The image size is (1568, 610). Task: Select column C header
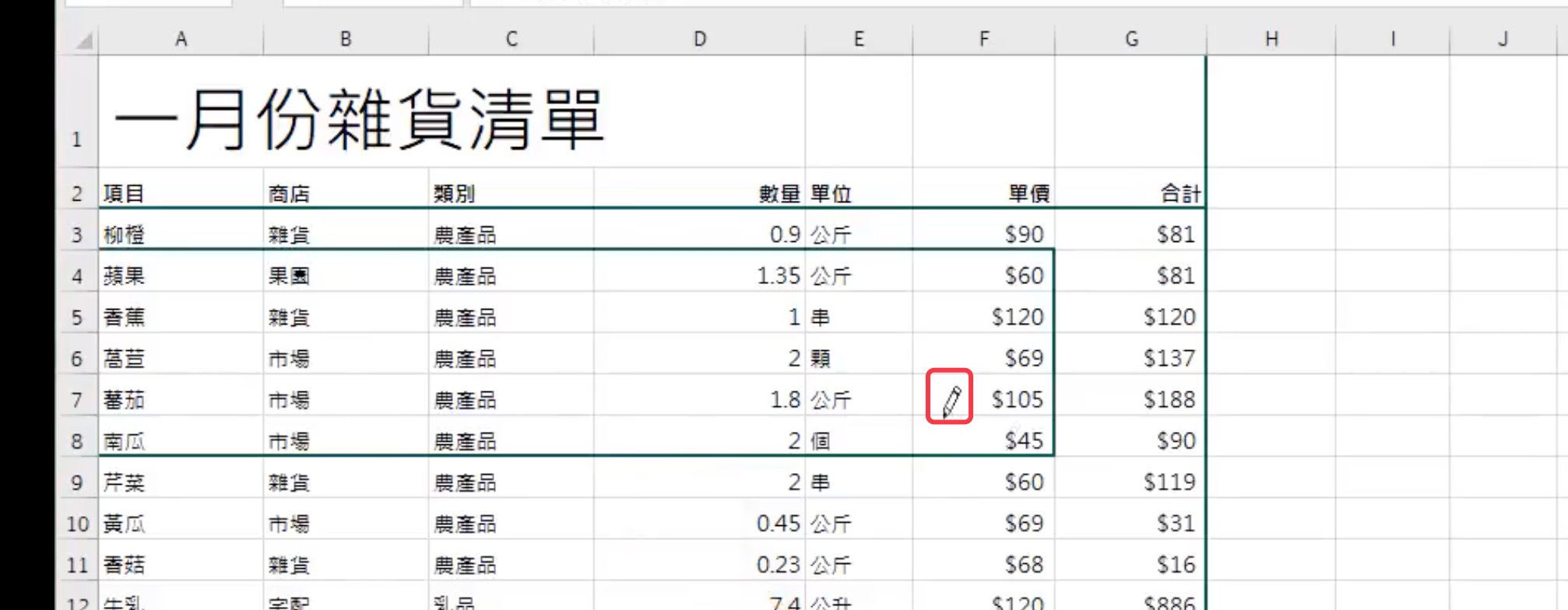point(511,39)
